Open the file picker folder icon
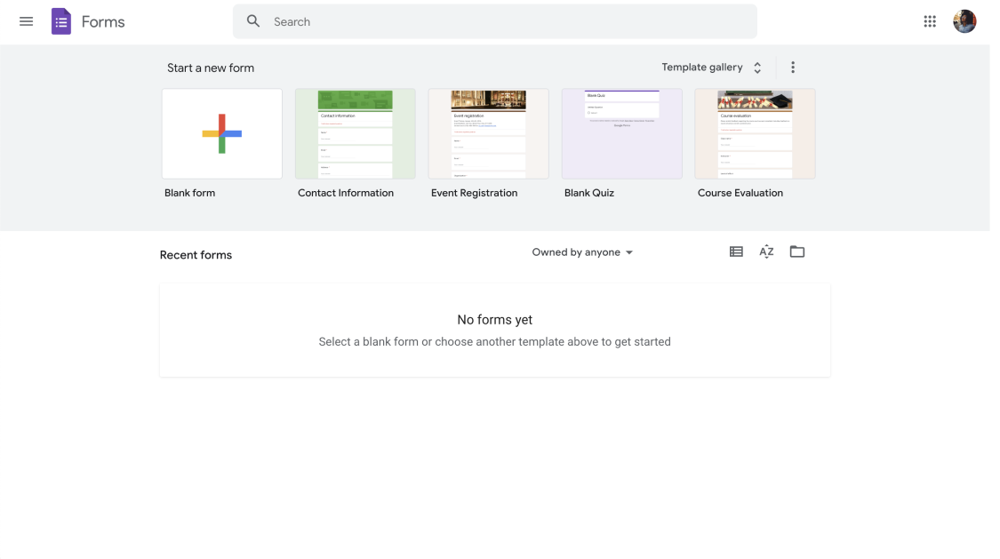This screenshot has width=1000, height=559. coord(797,252)
